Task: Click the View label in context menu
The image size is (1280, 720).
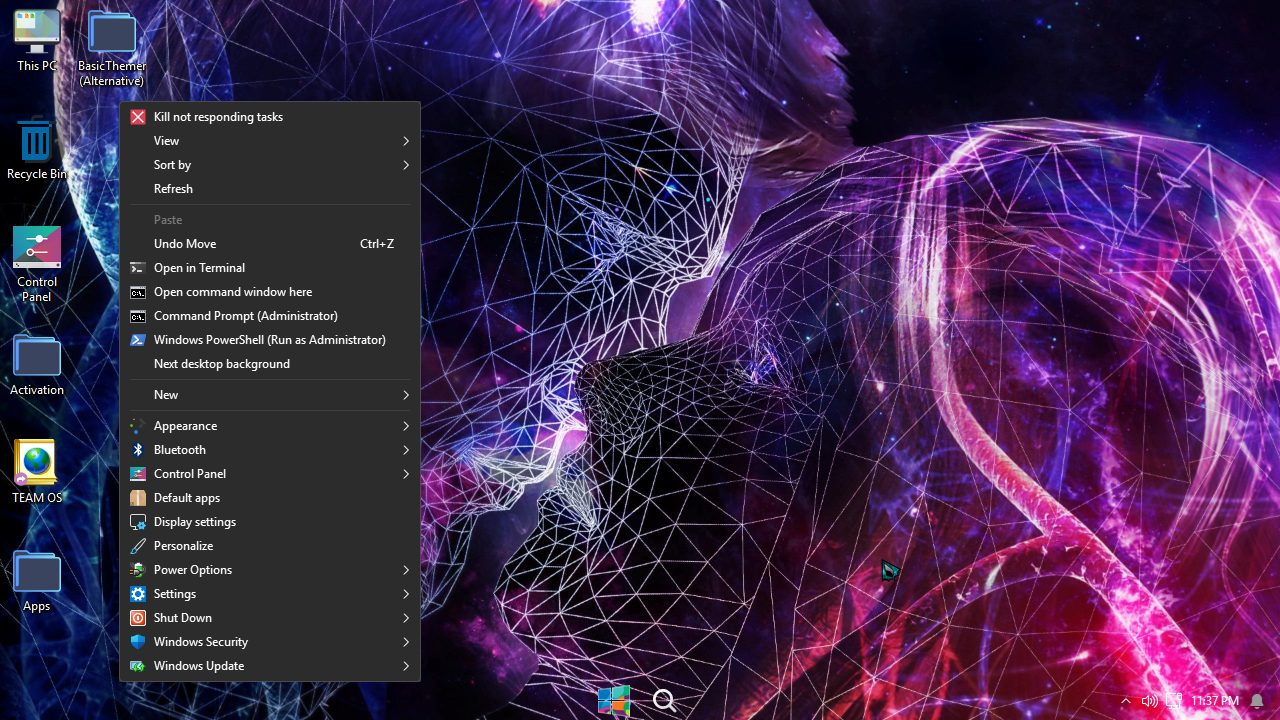Action: (166, 141)
